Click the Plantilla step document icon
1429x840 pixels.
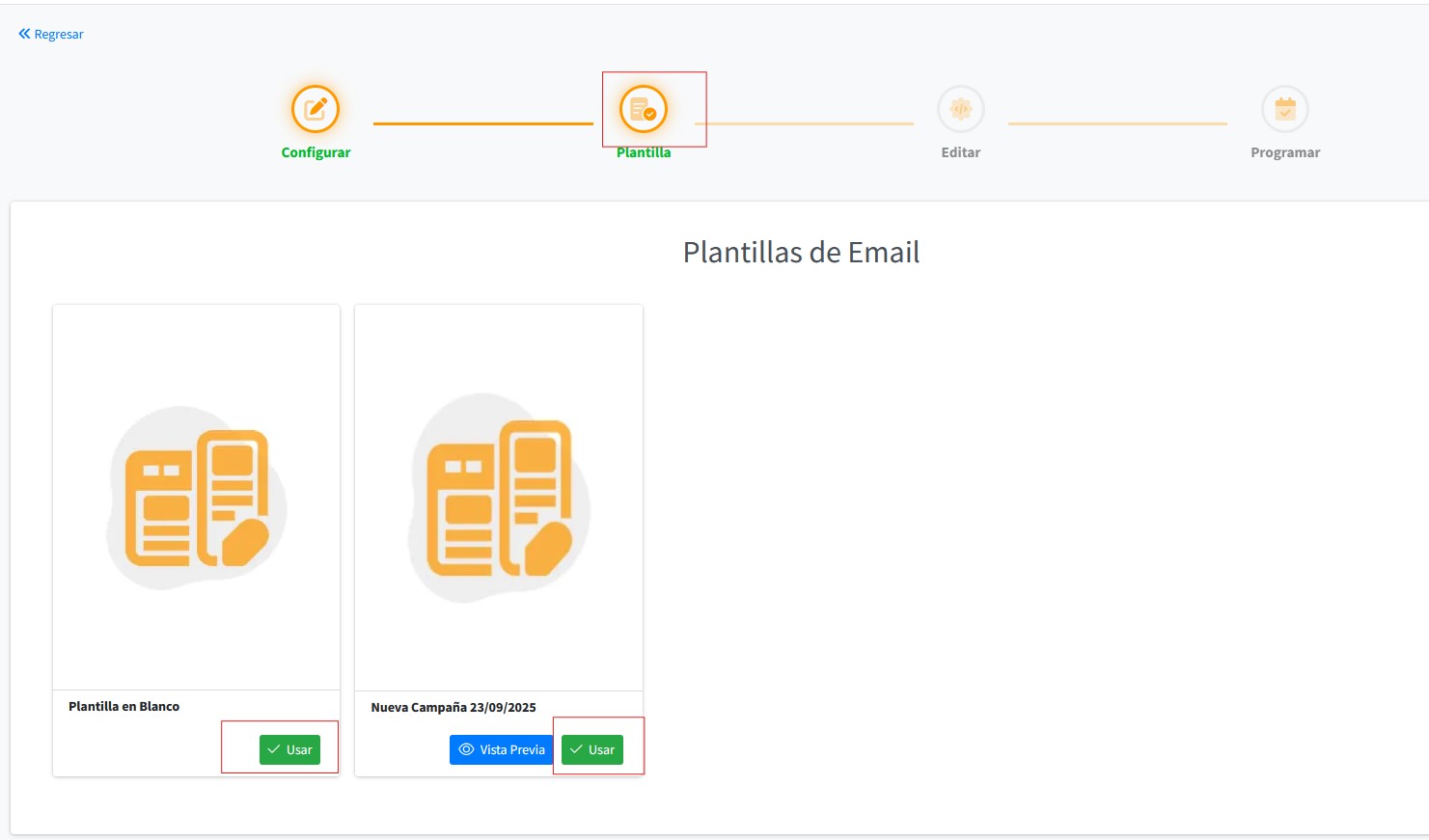point(644,109)
